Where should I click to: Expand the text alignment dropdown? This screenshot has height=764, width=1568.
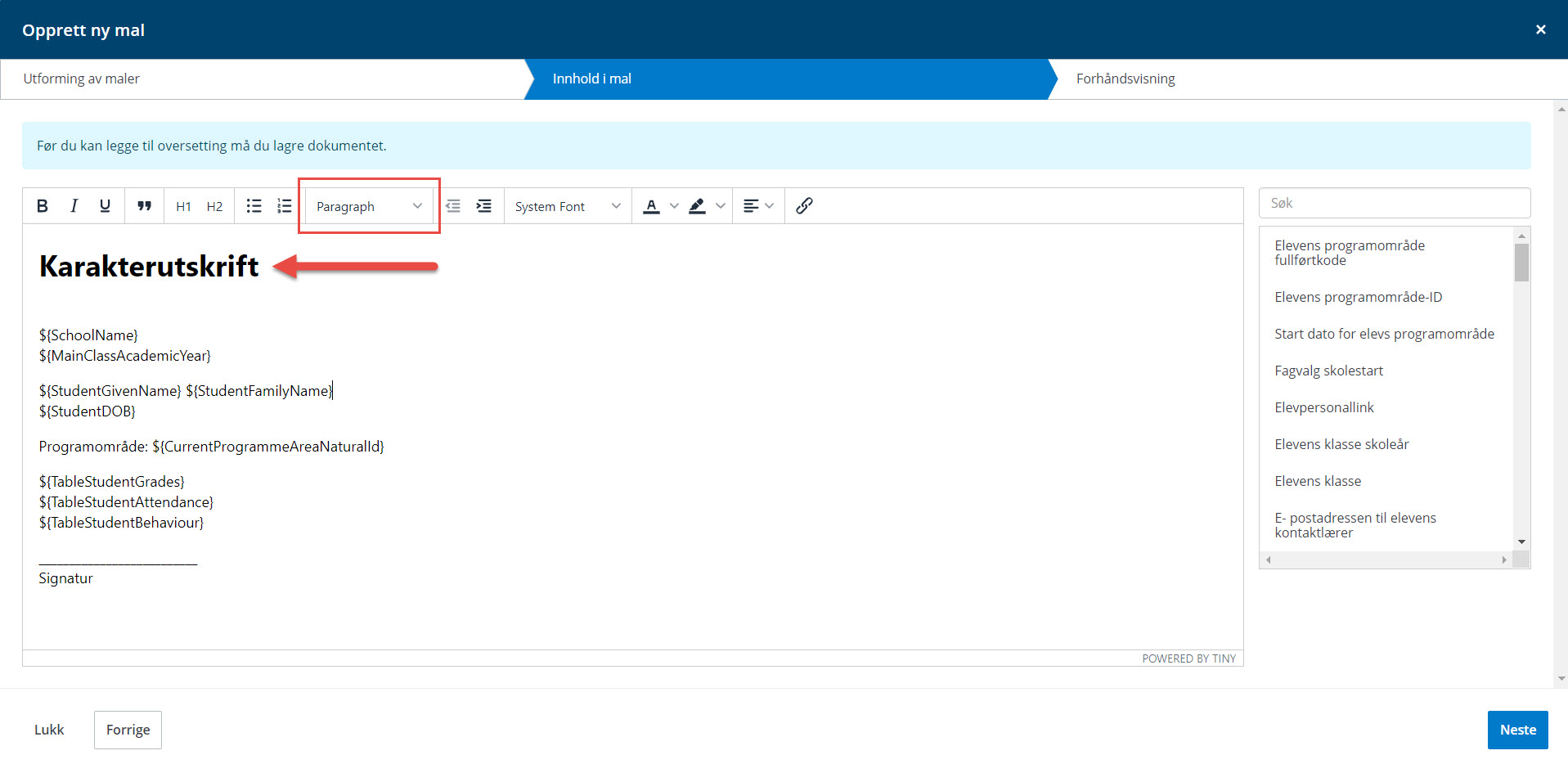tap(758, 206)
